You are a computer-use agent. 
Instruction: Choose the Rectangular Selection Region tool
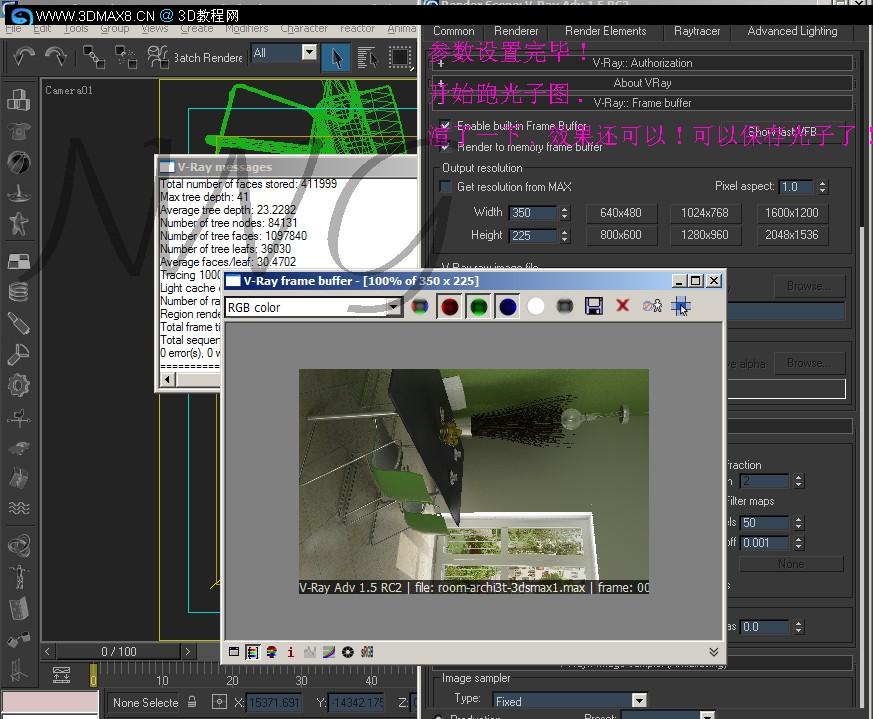(400, 58)
